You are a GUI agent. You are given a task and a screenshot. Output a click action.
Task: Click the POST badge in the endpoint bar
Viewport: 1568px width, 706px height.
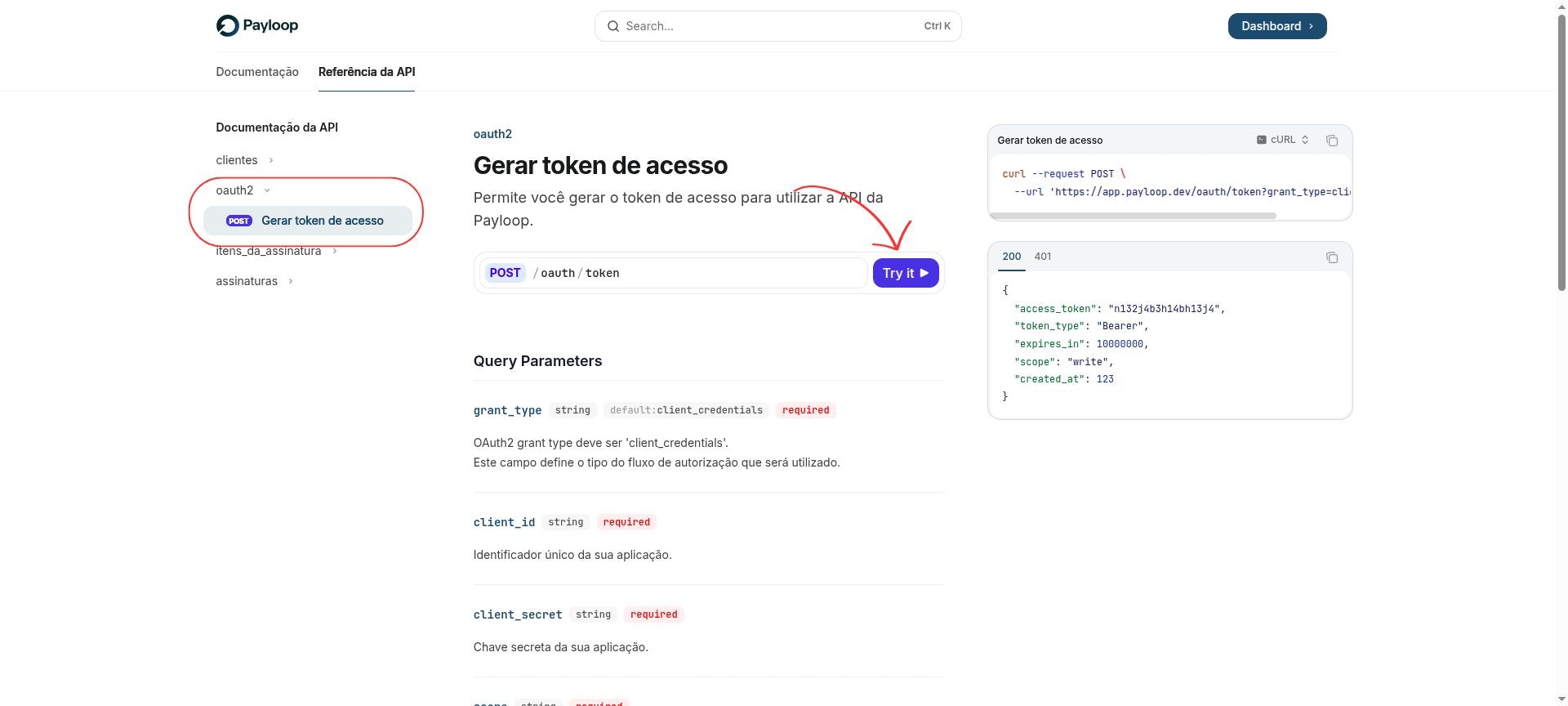[x=505, y=272]
